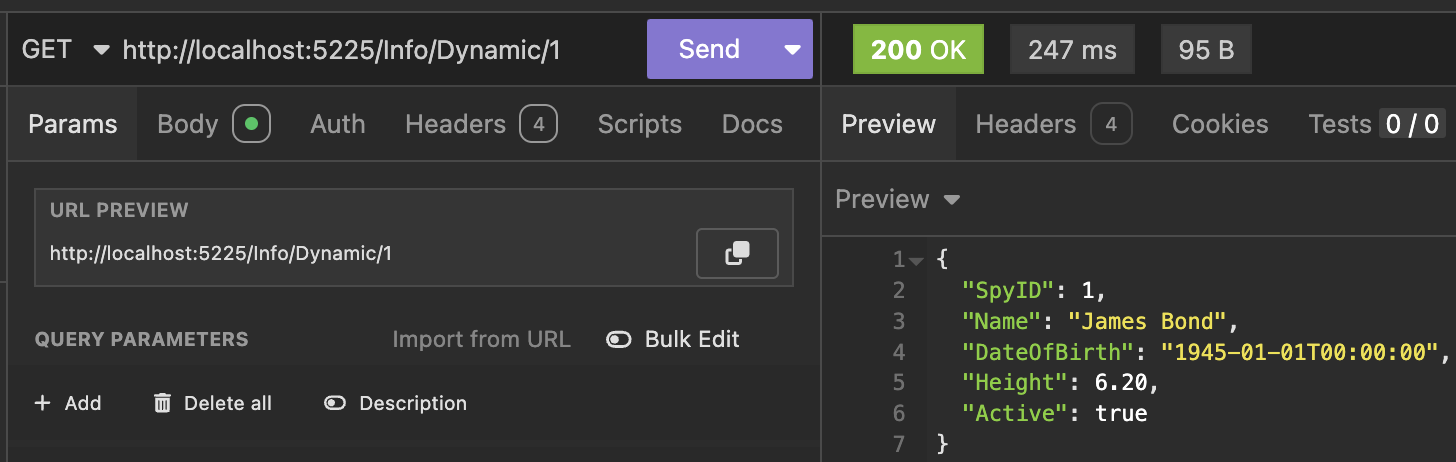The width and height of the screenshot is (1456, 462).
Task: Open the Docs tab
Action: tap(752, 124)
